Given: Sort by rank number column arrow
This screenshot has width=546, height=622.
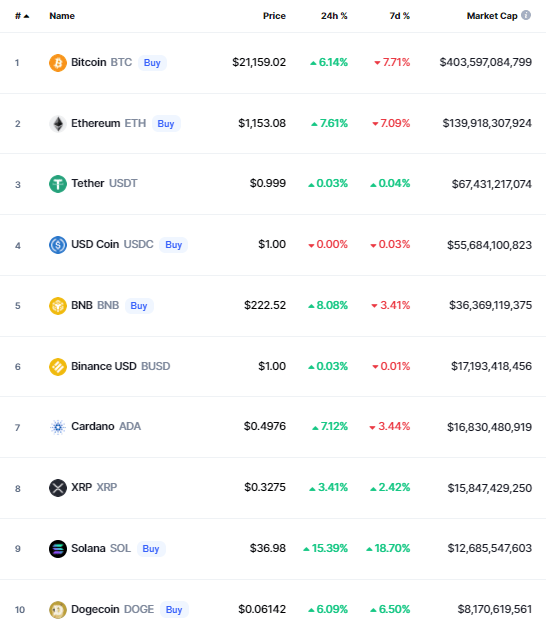Looking at the screenshot, I should click(27, 16).
